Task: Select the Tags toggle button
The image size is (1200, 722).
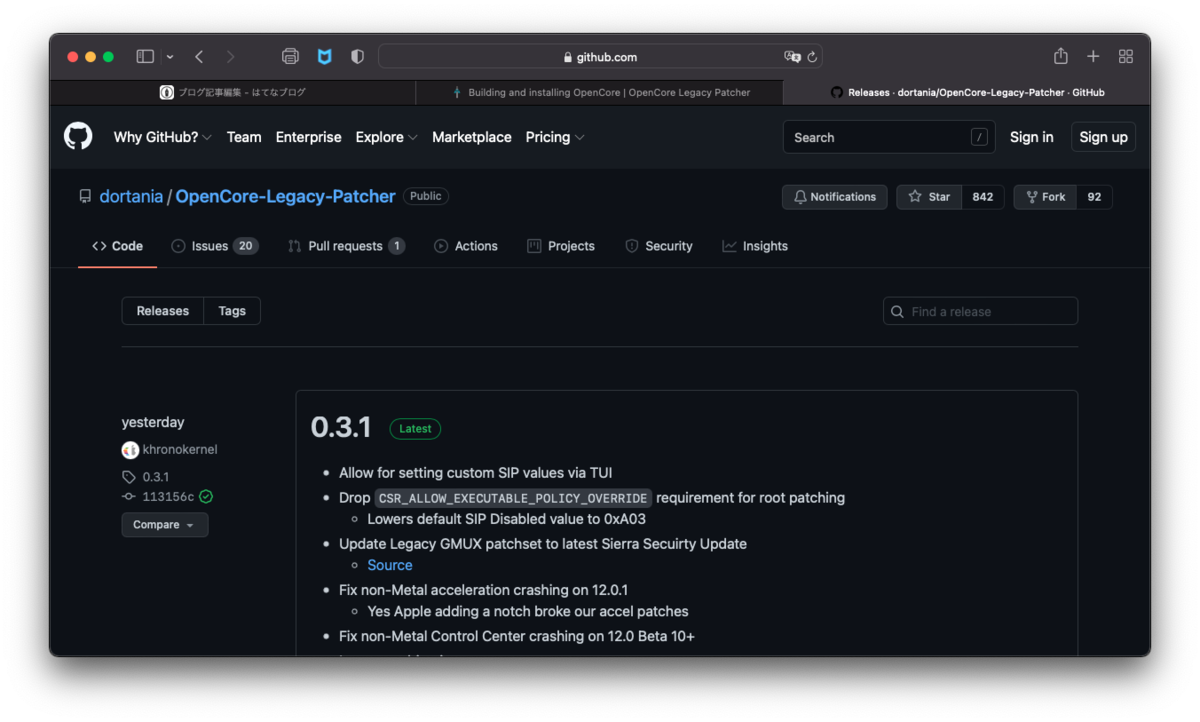Action: (232, 311)
